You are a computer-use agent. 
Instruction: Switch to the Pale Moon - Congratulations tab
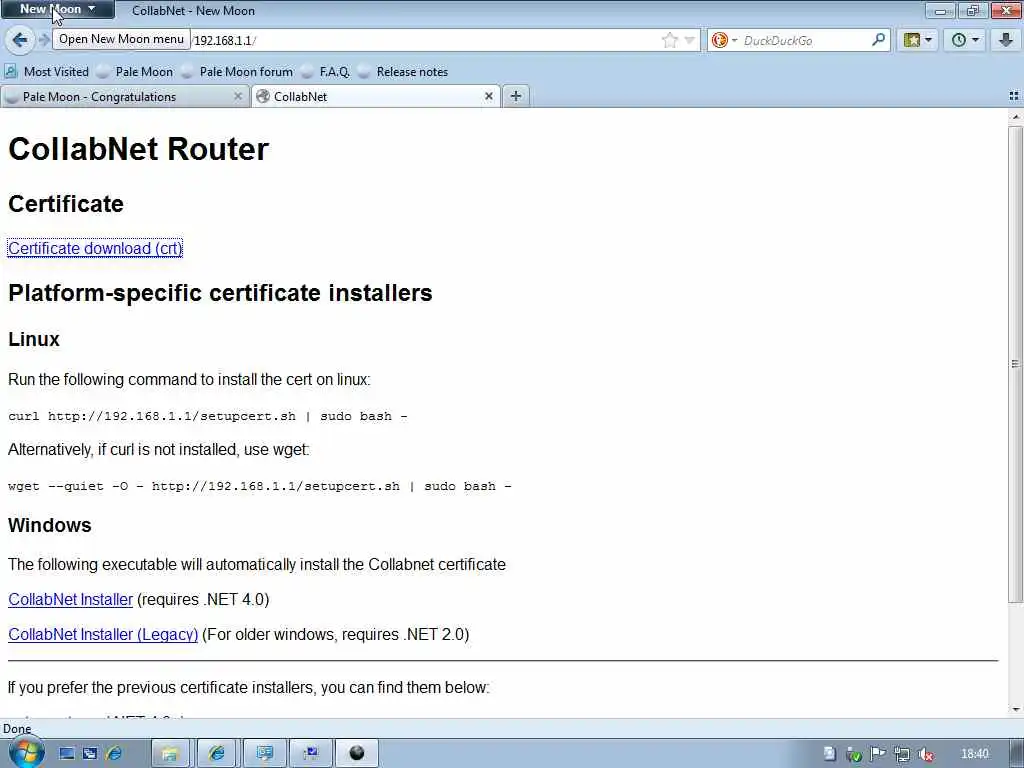[118, 97]
